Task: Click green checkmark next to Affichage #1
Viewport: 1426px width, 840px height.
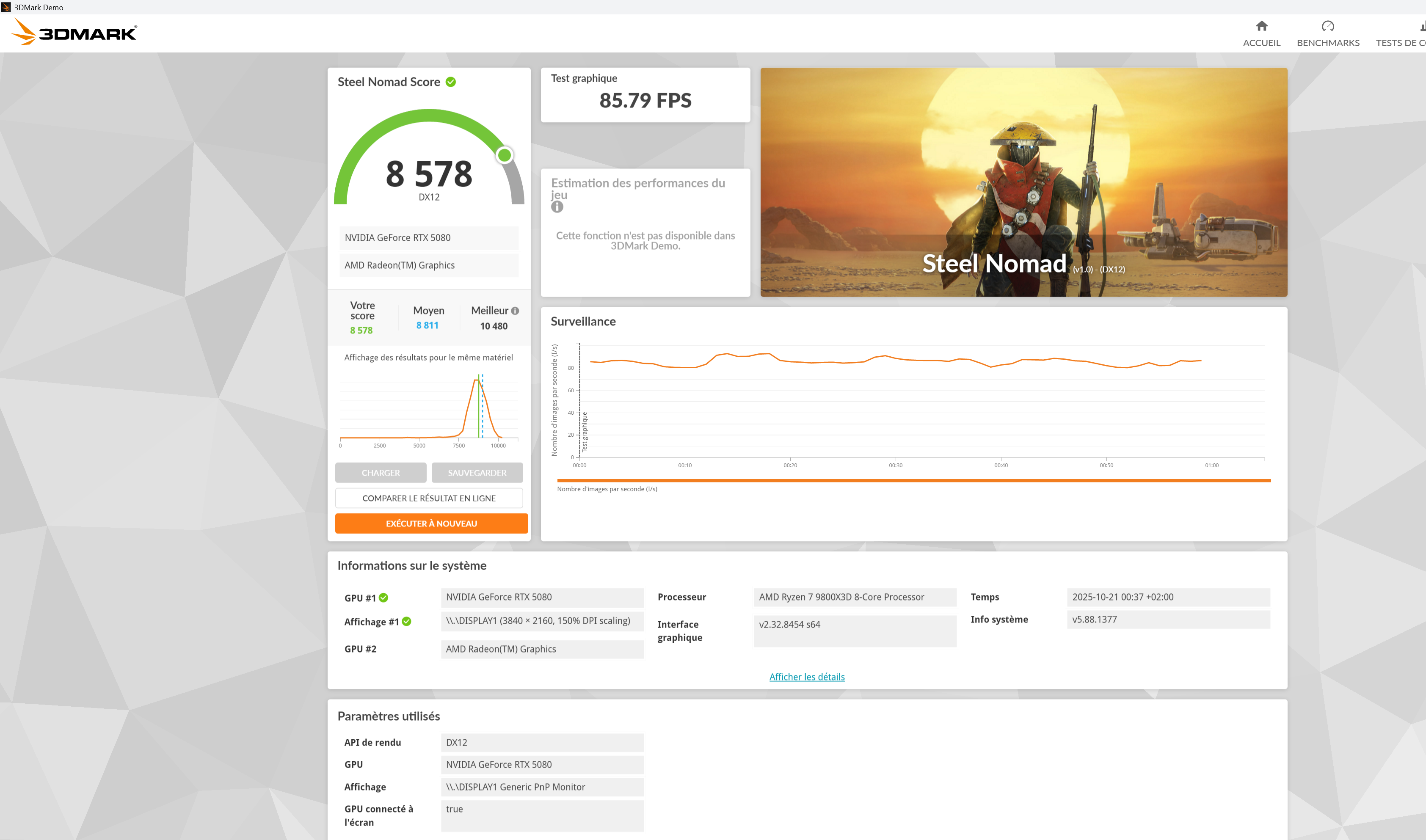Action: [x=406, y=622]
